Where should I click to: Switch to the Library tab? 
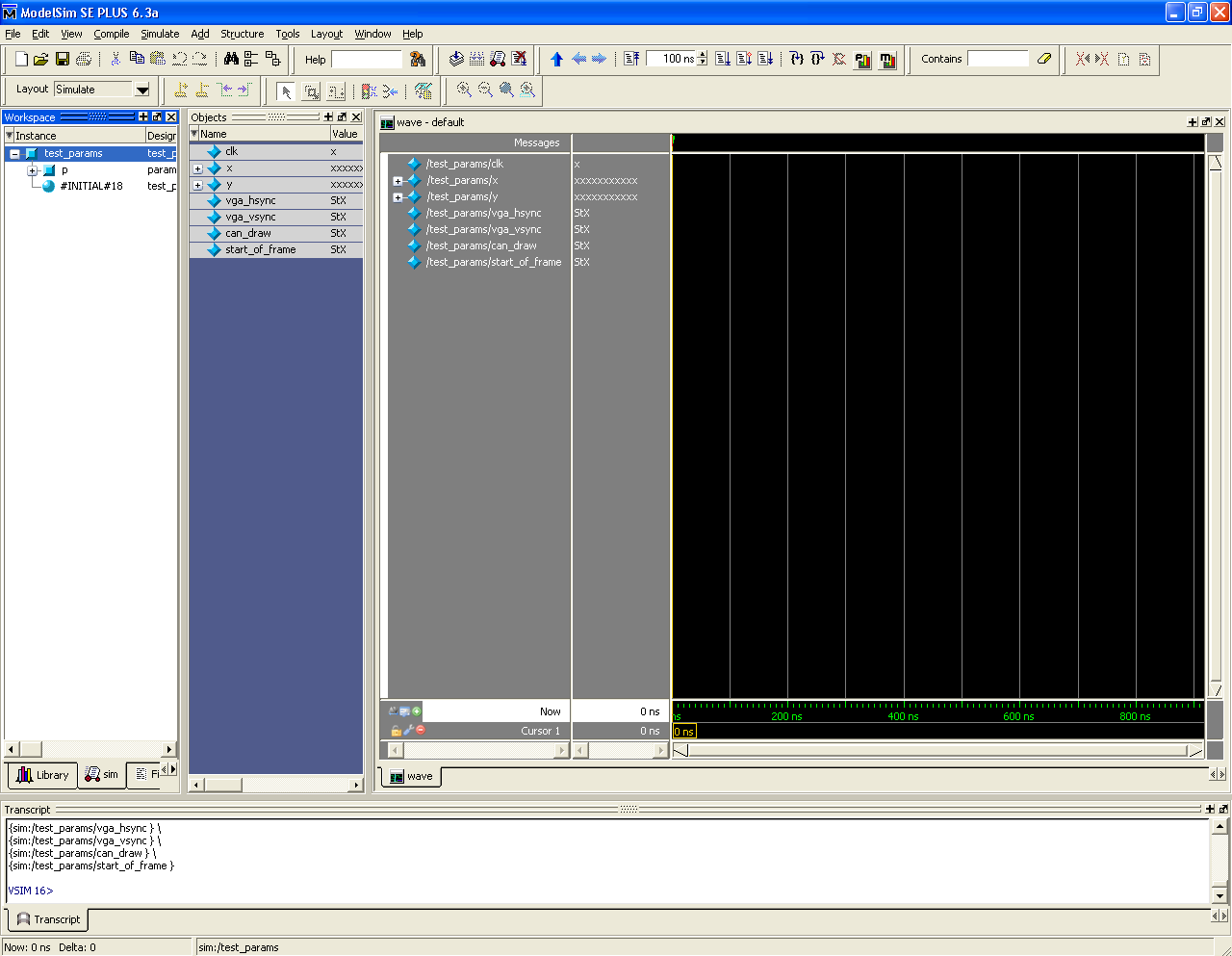42,775
